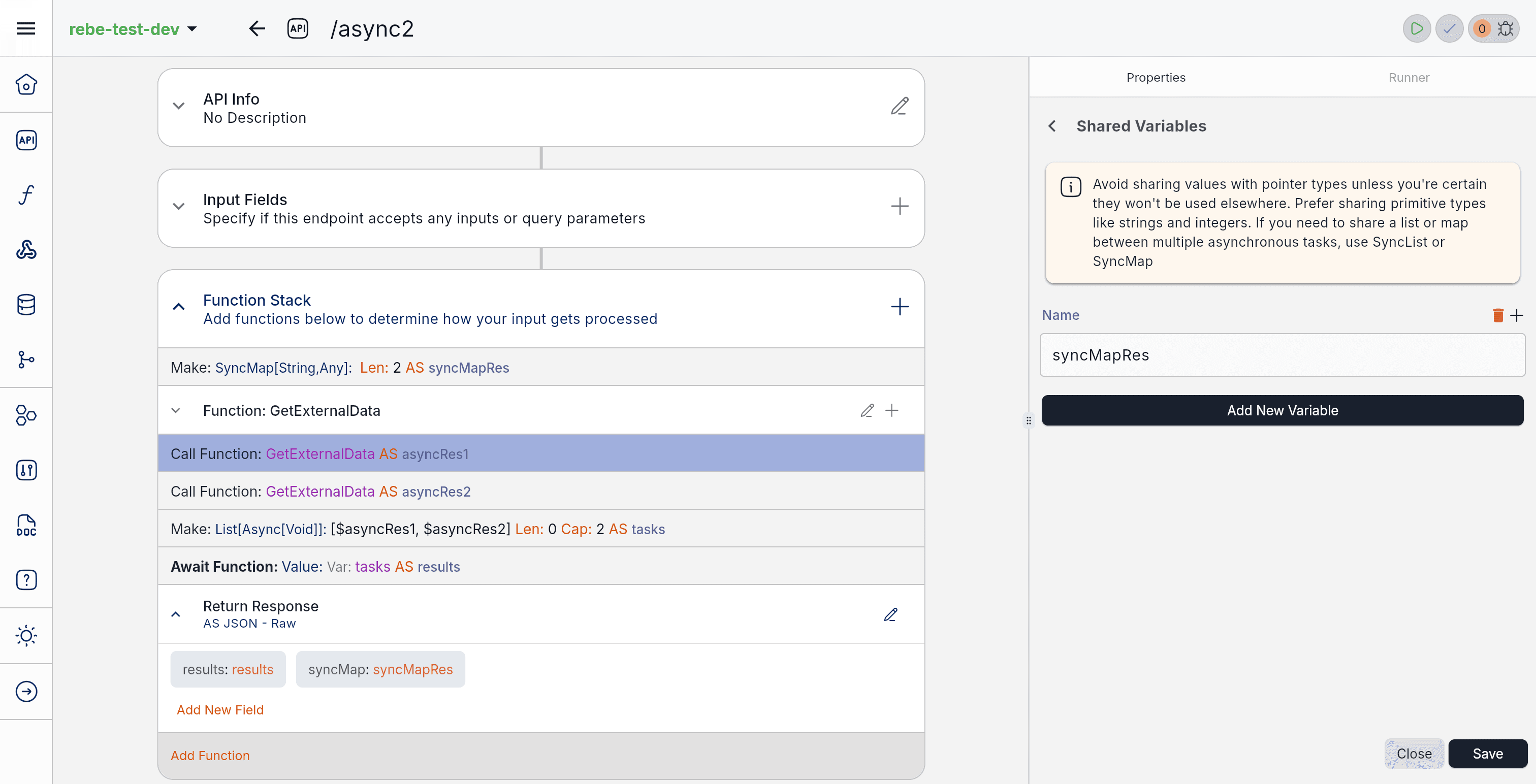Screen dimensions: 1536x784
Task: Click the checkmark validate button
Action: coord(1450,28)
